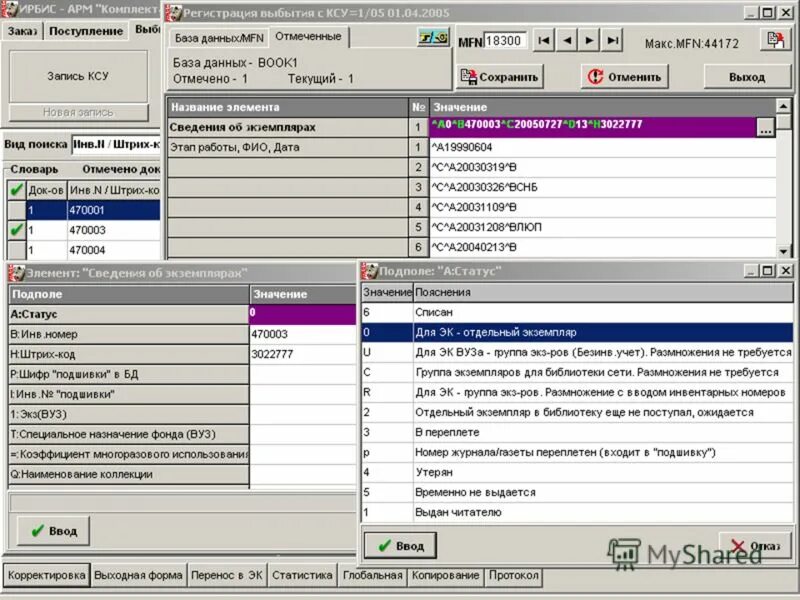Click the toolbar icon beside Отмеченные tab

click(x=433, y=37)
